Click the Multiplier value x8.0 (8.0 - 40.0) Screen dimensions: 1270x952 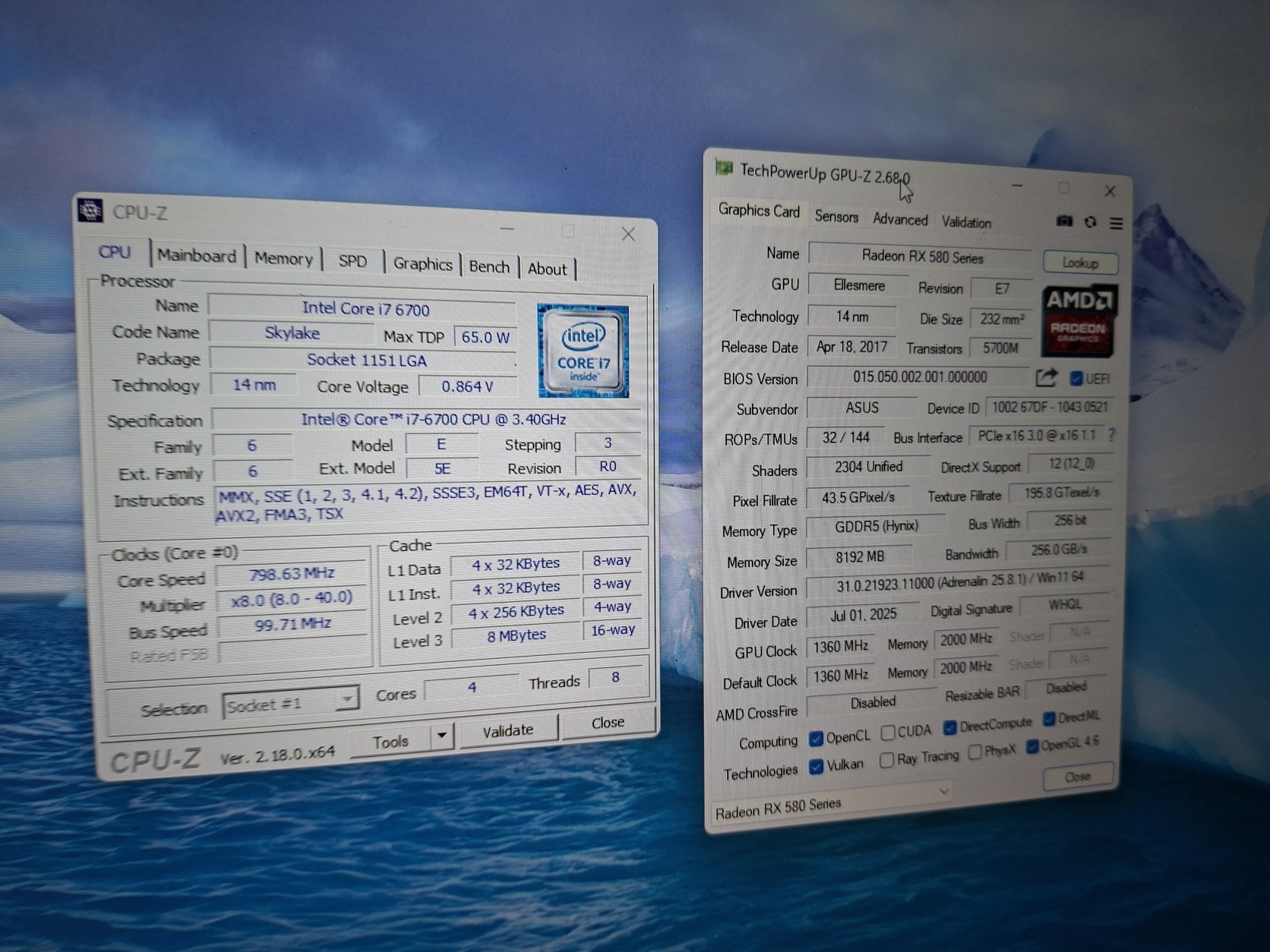click(292, 599)
